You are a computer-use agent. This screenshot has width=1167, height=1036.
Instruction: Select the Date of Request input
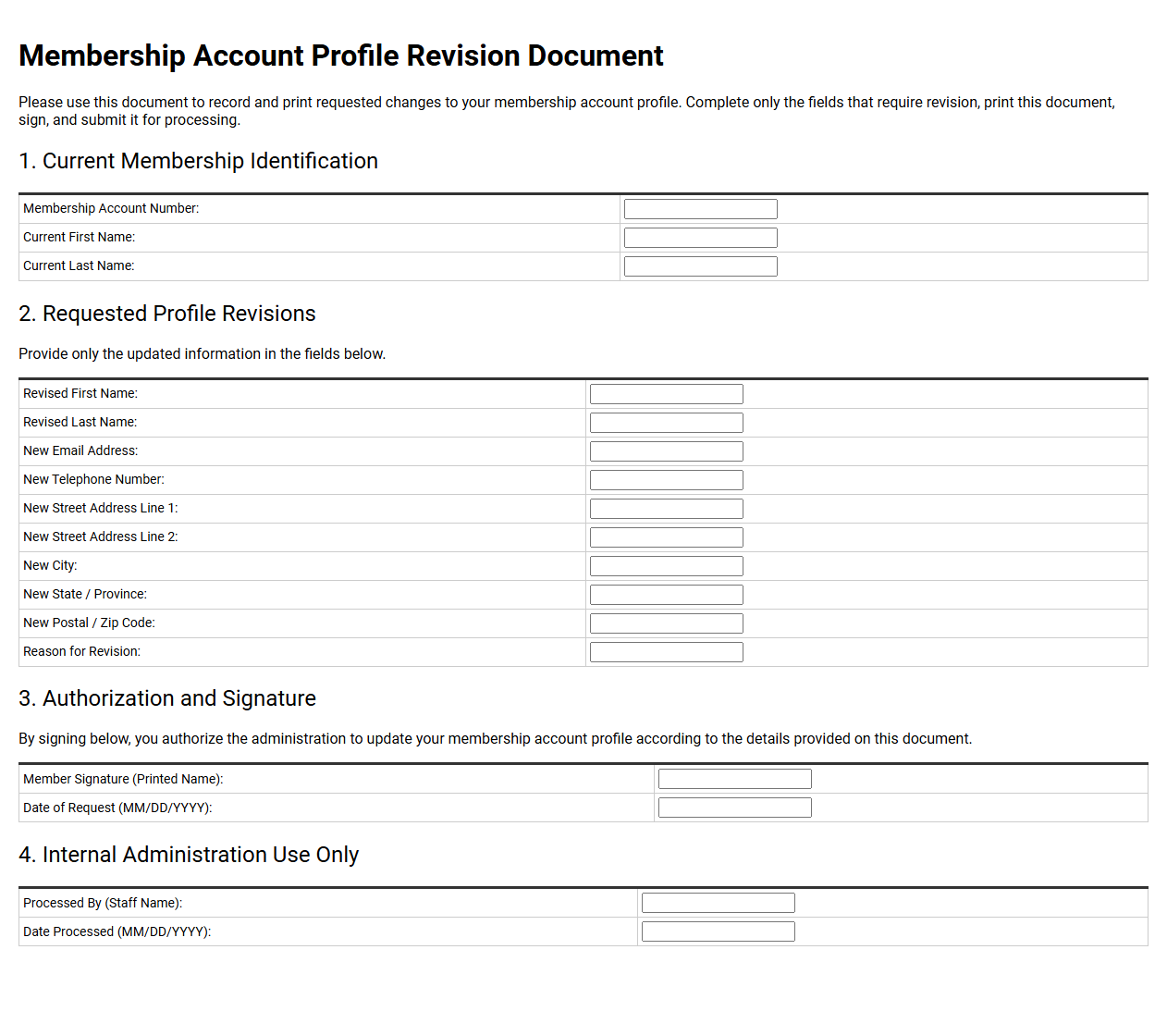pos(735,808)
